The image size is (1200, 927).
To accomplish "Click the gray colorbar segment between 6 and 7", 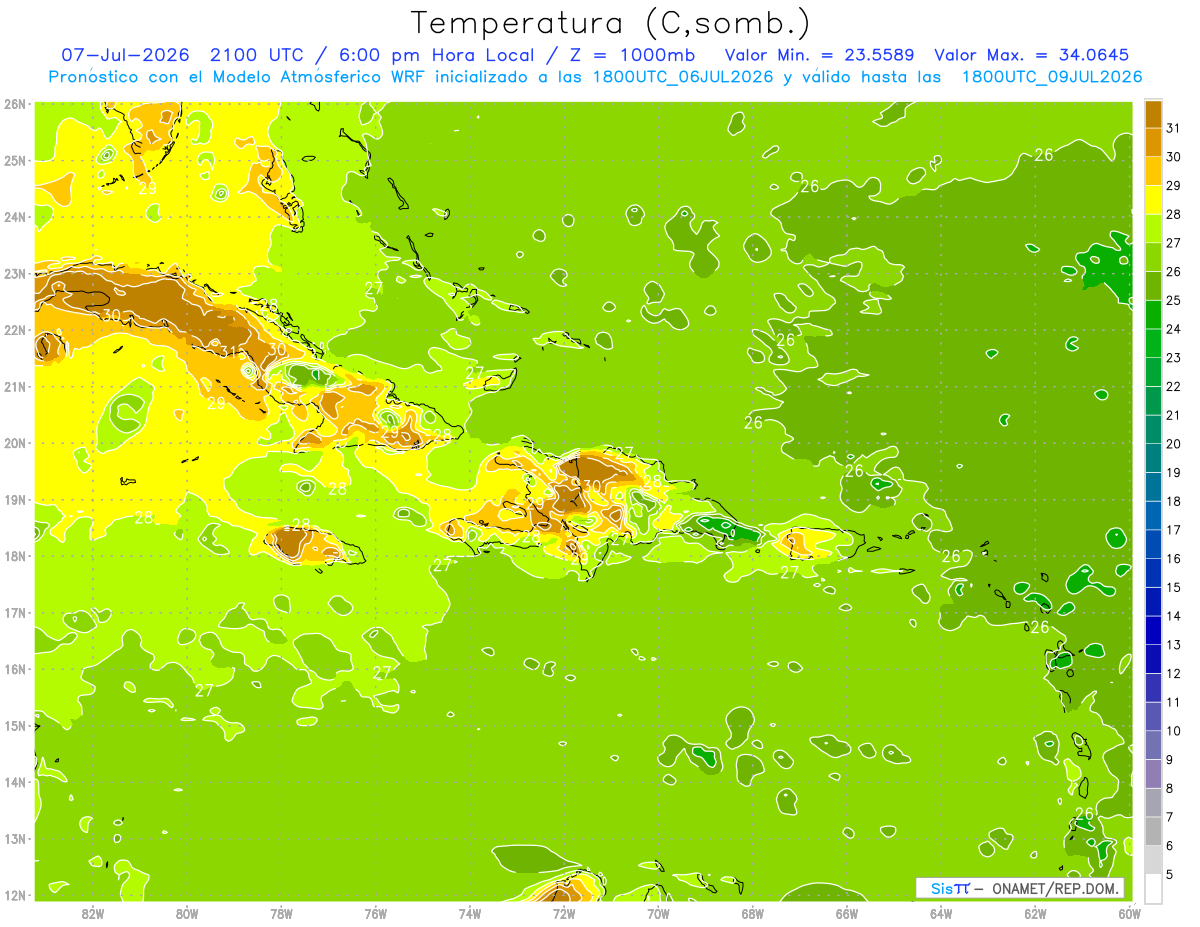I will [1153, 830].
